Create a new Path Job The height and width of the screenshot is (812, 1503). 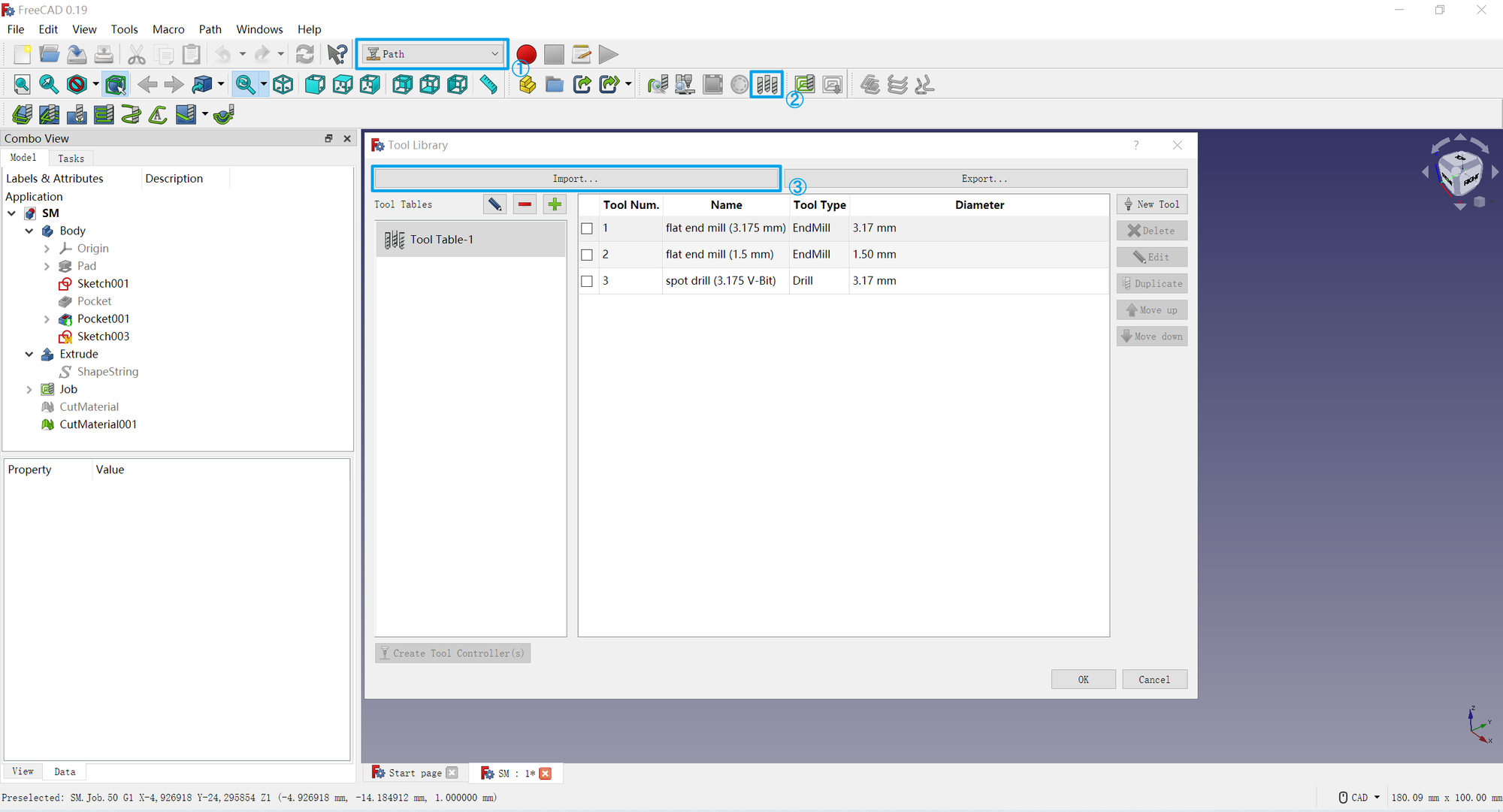(526, 84)
